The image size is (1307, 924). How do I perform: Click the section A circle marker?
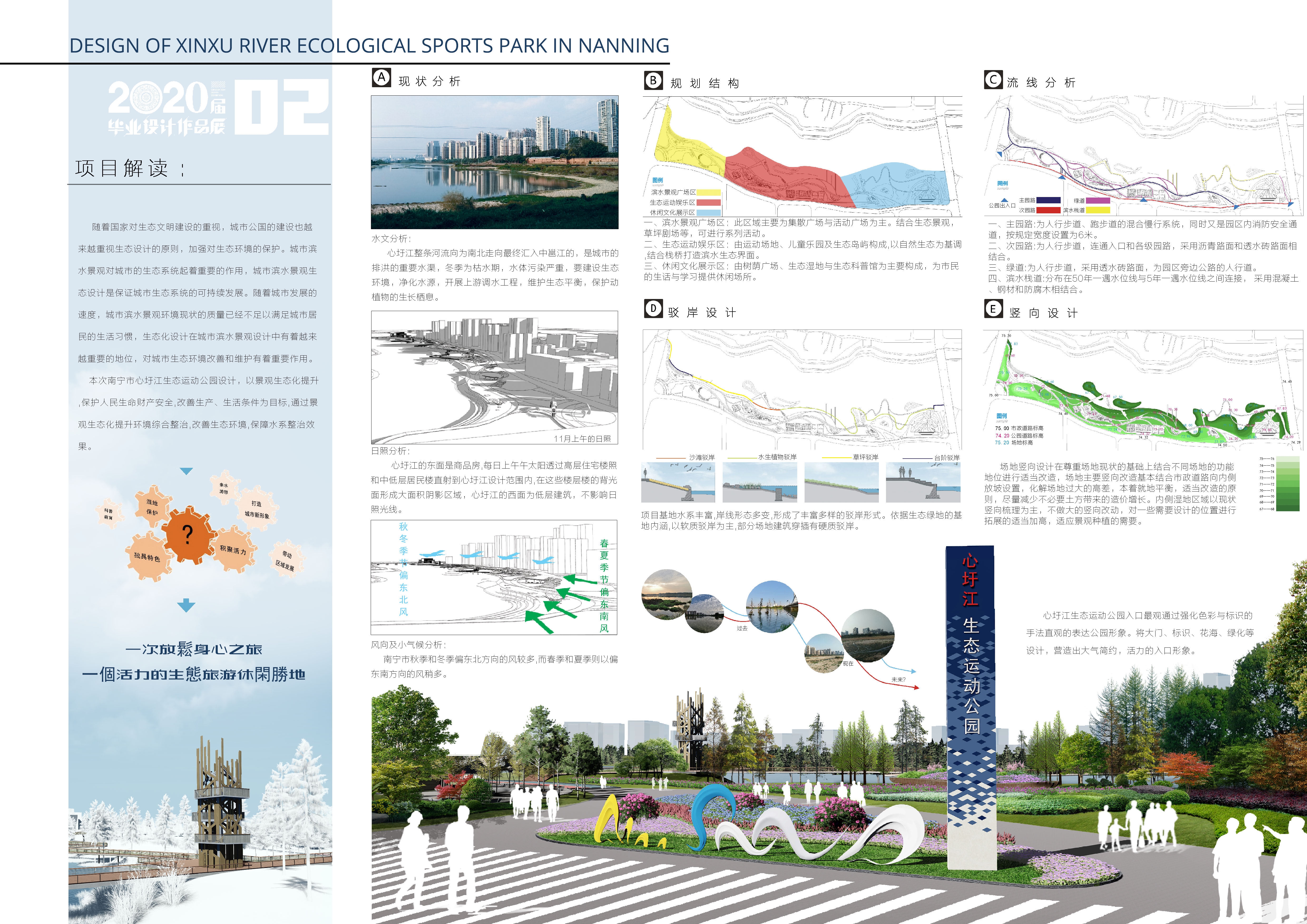[381, 77]
